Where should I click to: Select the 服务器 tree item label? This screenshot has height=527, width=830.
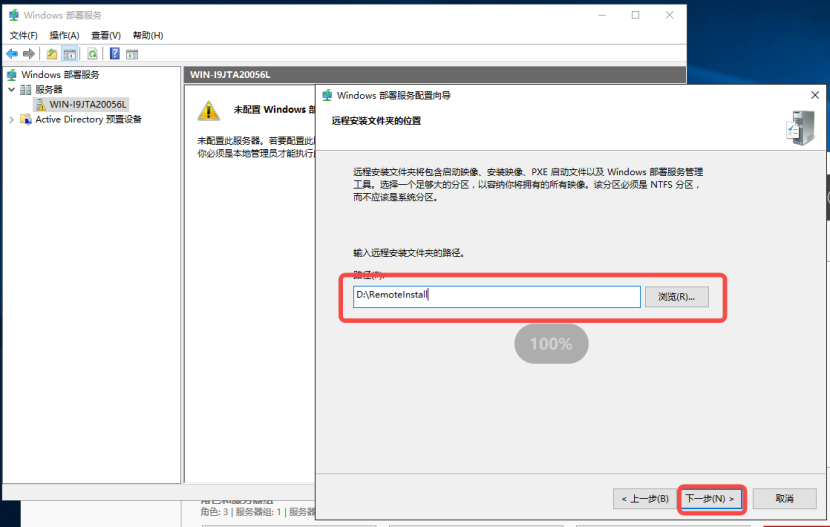(x=49, y=89)
